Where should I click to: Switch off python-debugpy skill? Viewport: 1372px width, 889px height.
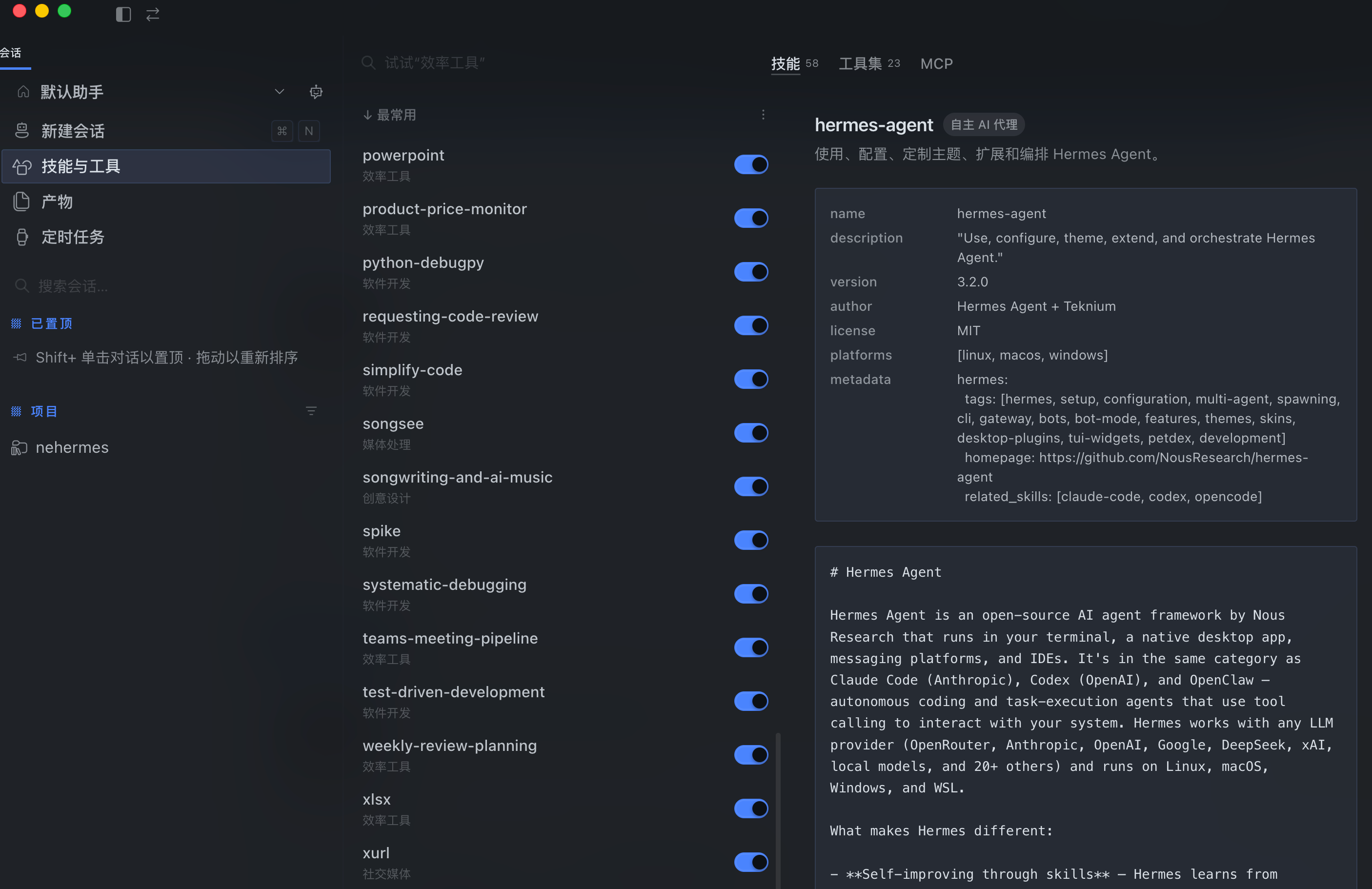(751, 272)
